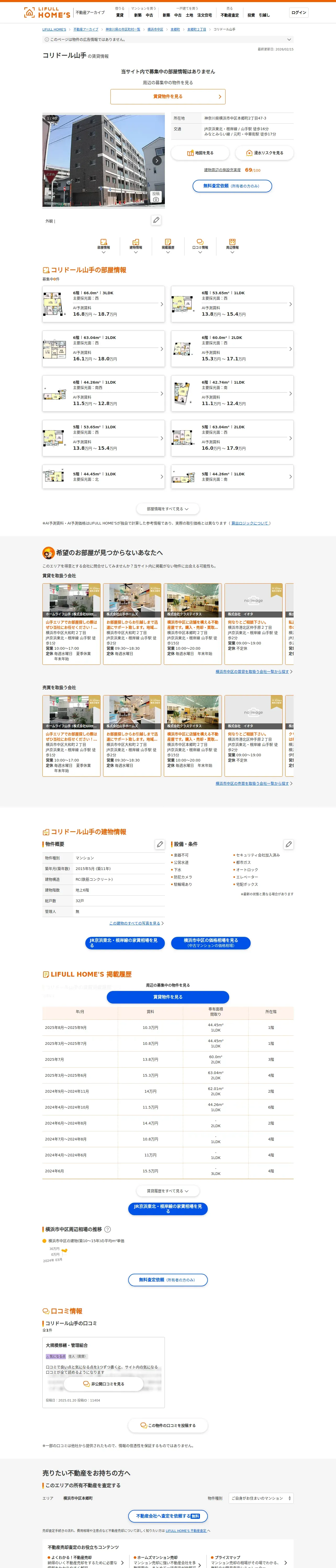
Task: Open この建物のすべての写真を見る link
Action: click(135, 923)
